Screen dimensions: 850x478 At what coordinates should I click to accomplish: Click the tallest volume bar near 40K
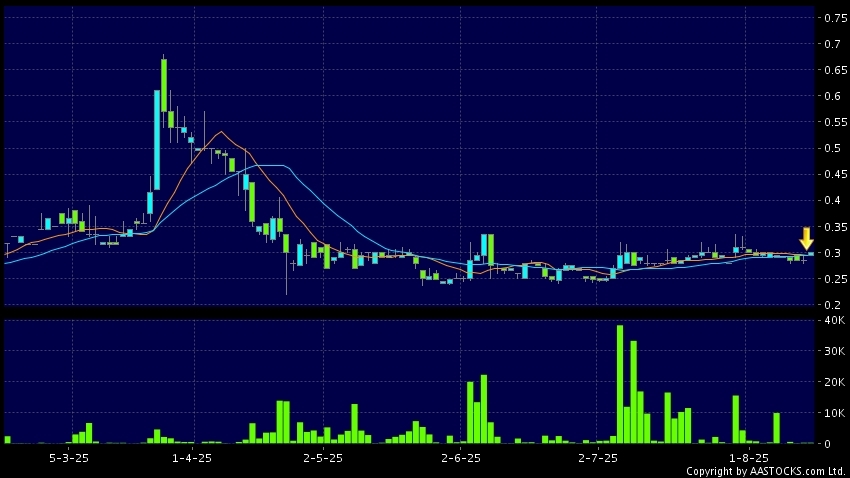(620, 384)
